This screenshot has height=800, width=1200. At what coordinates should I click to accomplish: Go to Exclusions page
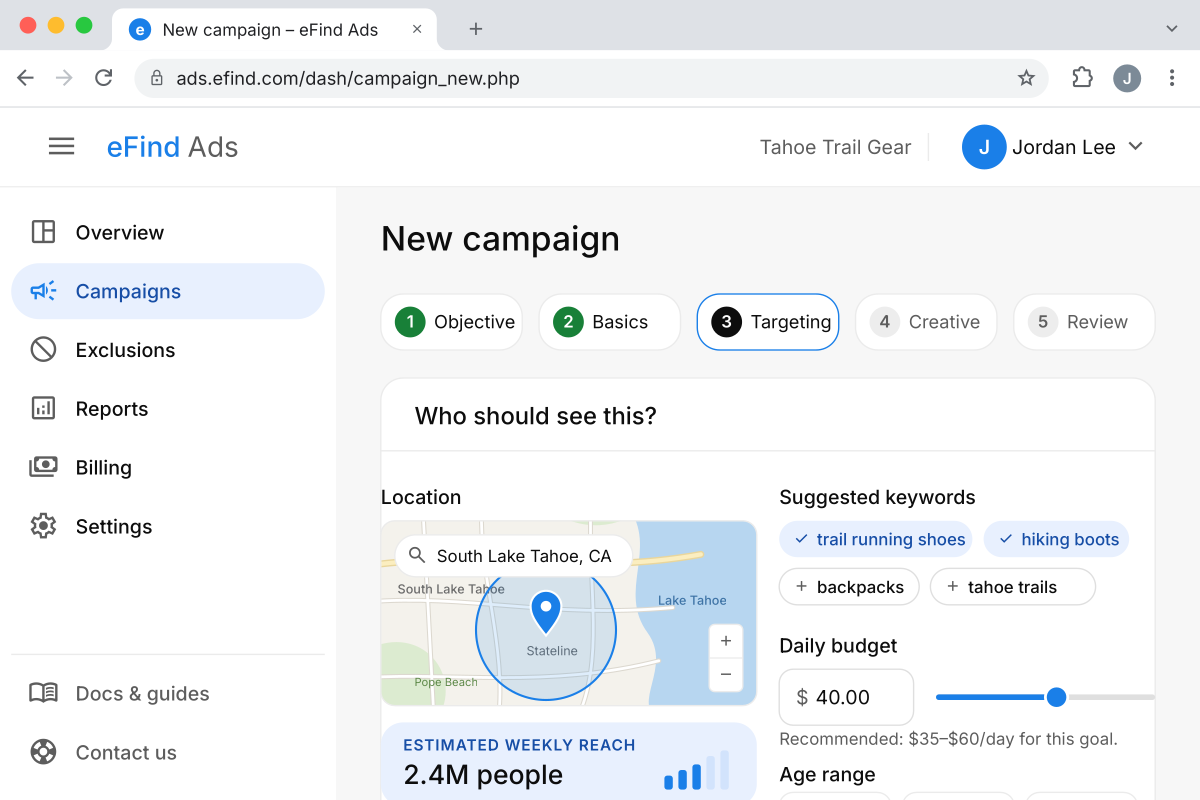tap(168, 350)
